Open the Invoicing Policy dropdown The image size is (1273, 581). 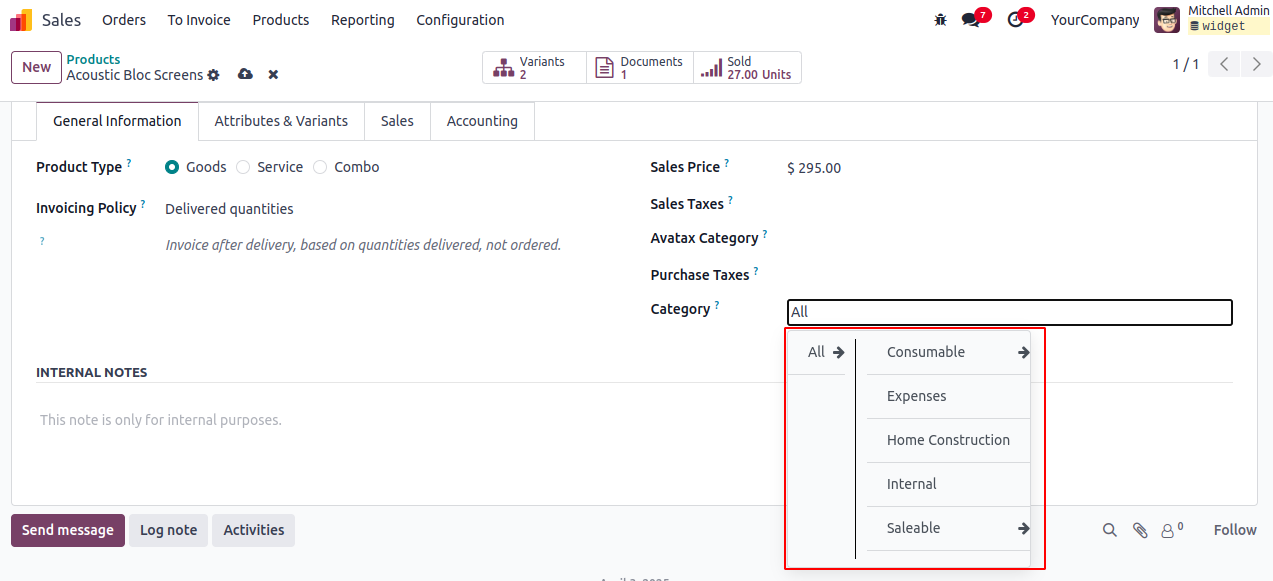229,209
